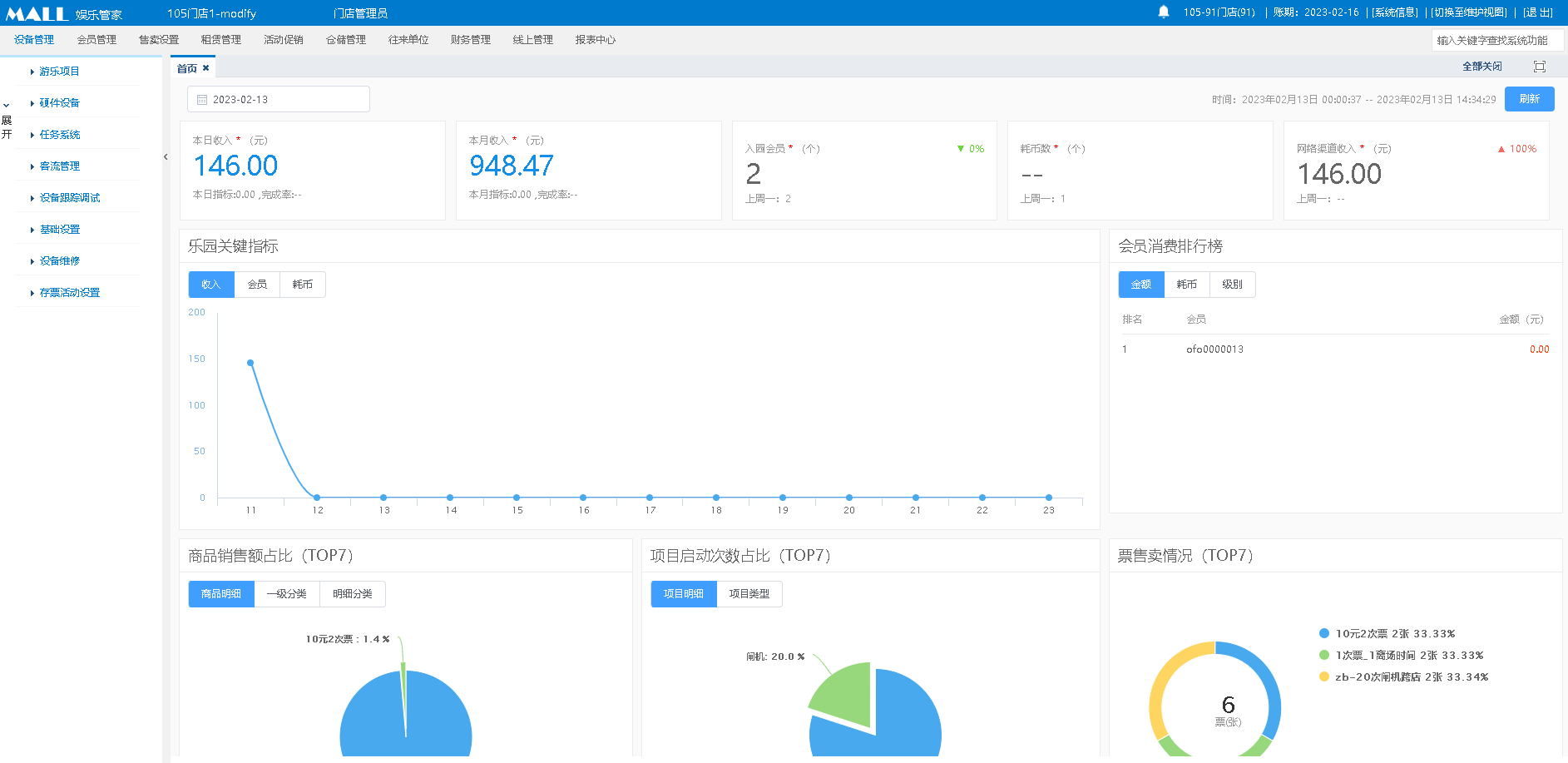1568x763 pixels.
Task: Open the 活动促销 menu
Action: (284, 40)
